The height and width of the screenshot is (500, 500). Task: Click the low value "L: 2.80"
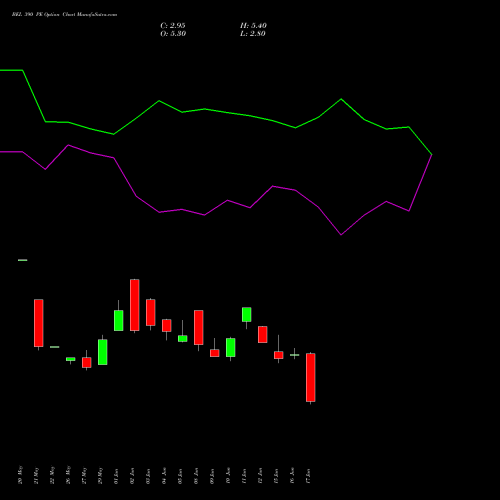tap(253, 34)
